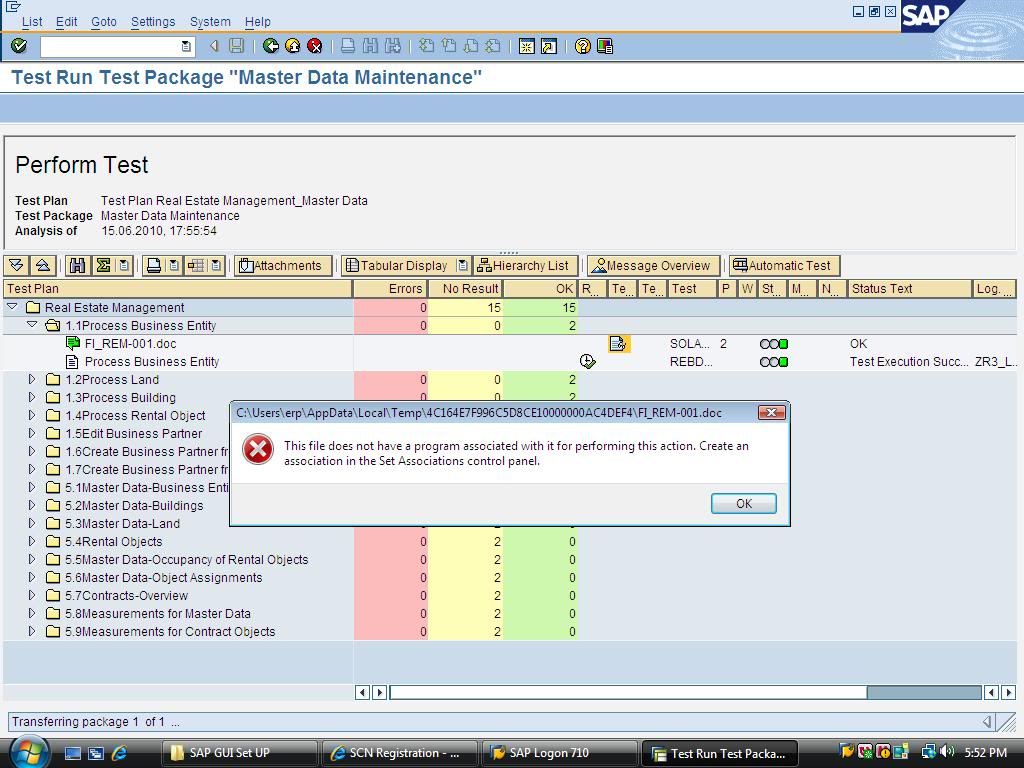Open the command field history dropdown

click(x=186, y=46)
